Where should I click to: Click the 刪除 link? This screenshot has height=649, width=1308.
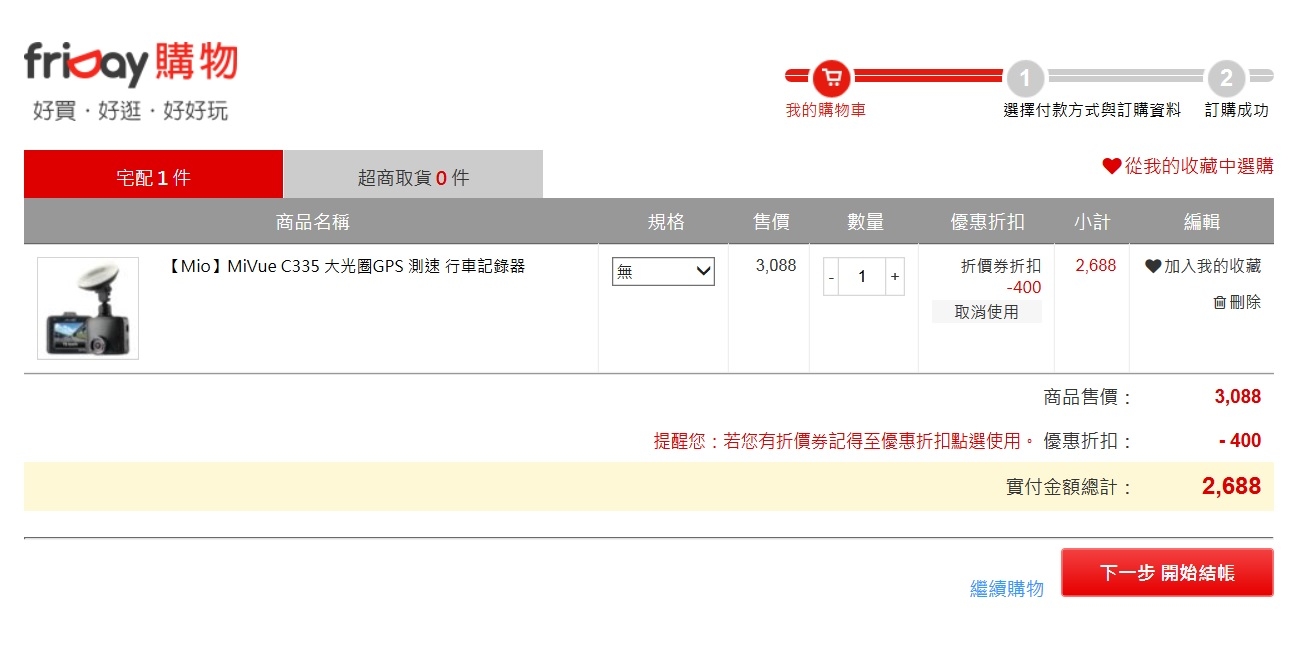tap(1245, 302)
